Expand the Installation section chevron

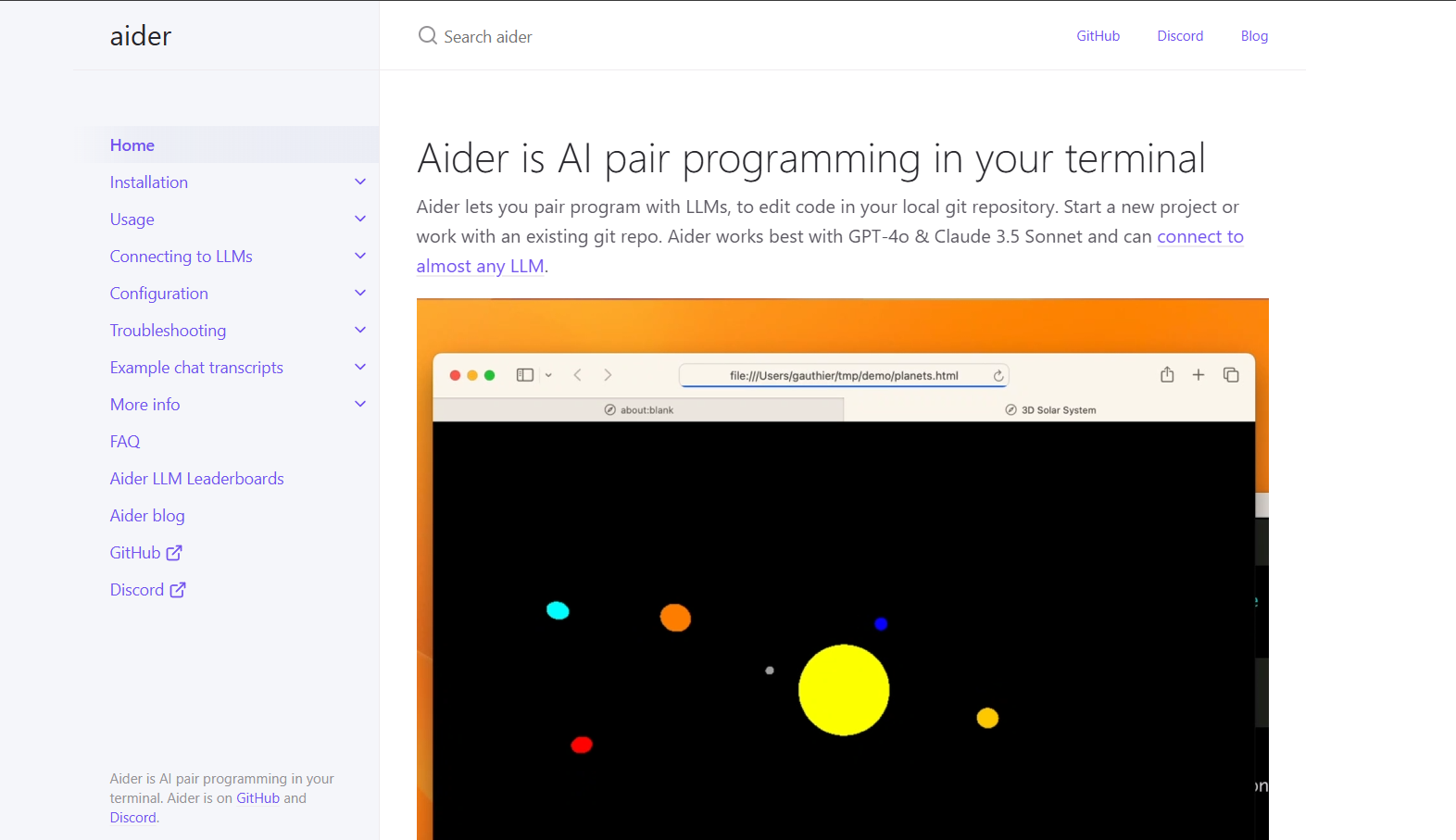(360, 182)
